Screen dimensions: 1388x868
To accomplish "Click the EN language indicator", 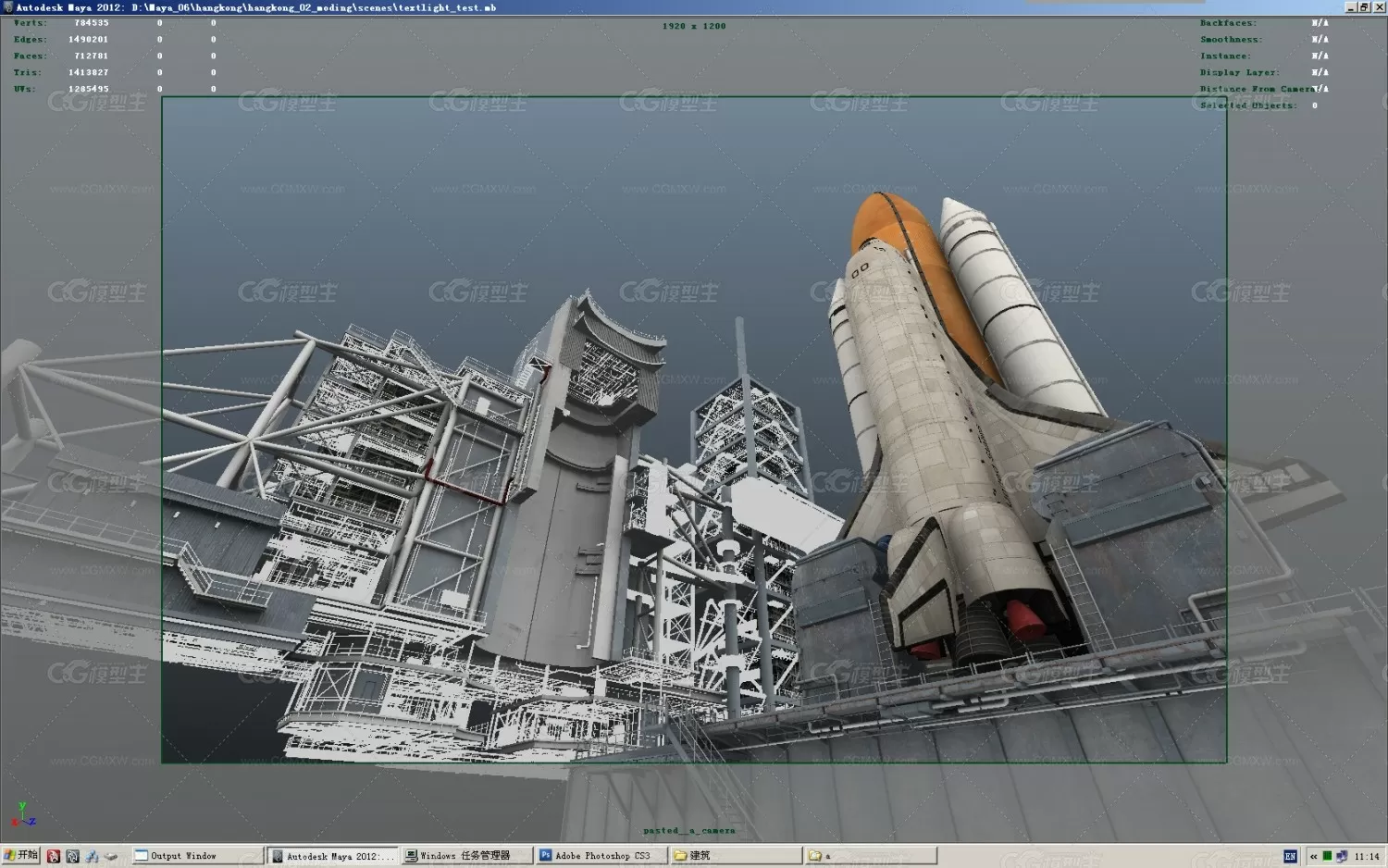I will (x=1290, y=856).
